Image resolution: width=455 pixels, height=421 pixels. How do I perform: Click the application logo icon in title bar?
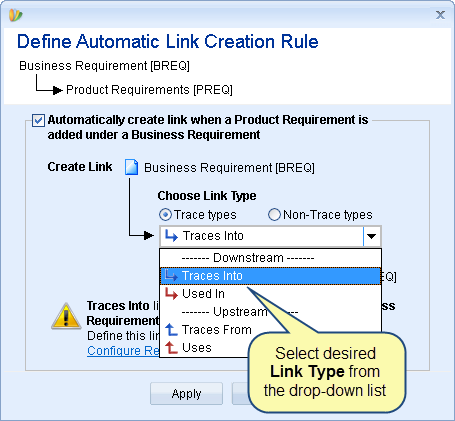(x=15, y=15)
